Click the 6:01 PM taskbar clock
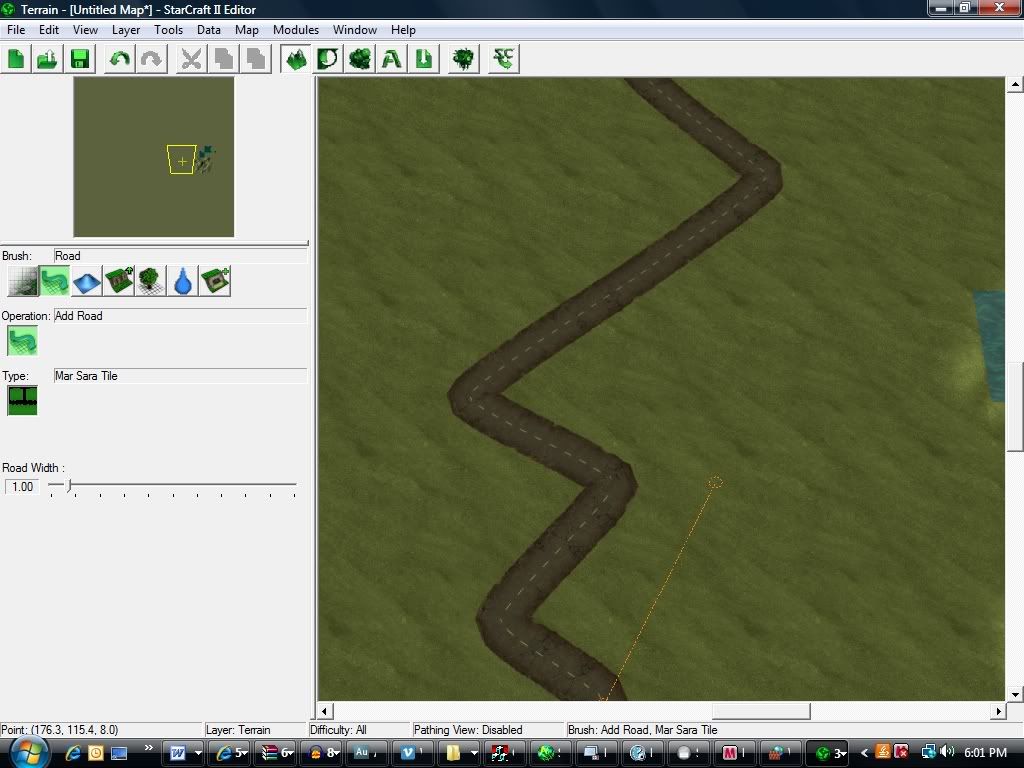 click(x=985, y=752)
